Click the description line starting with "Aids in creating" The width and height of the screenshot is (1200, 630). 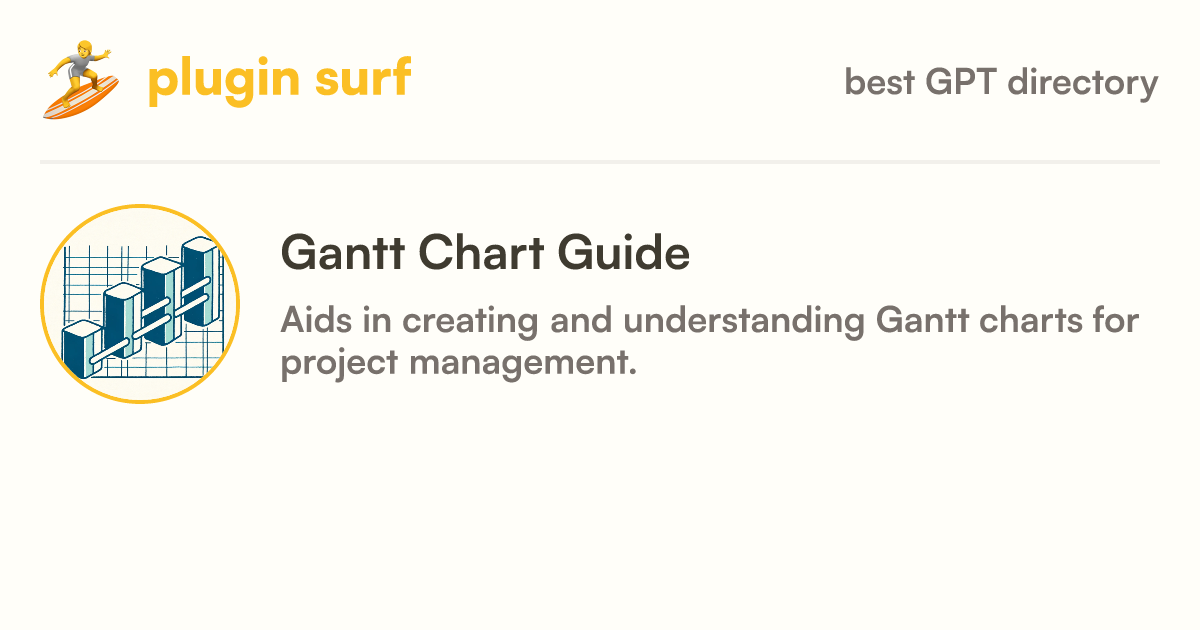coord(711,322)
